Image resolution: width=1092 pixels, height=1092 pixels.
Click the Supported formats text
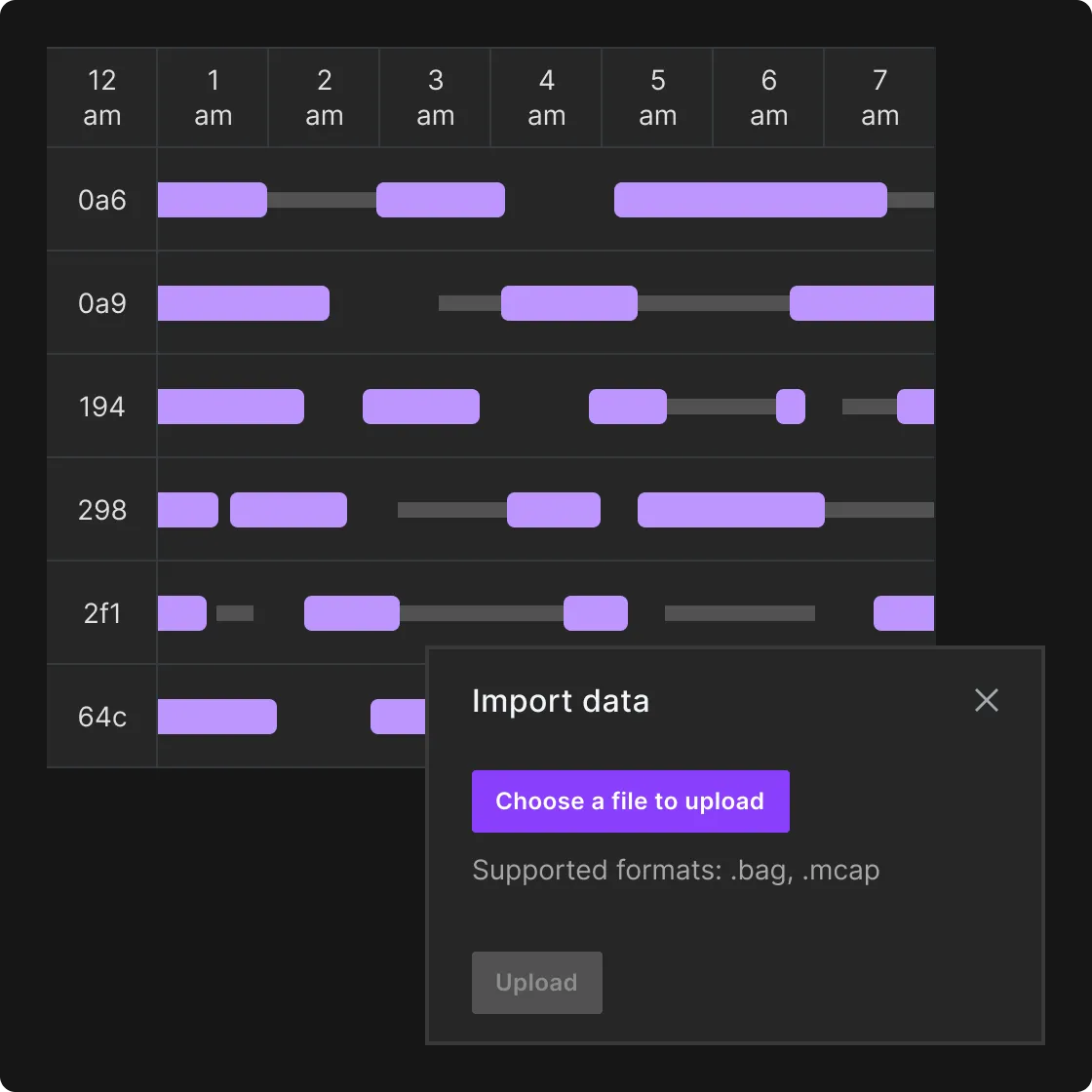(x=676, y=870)
